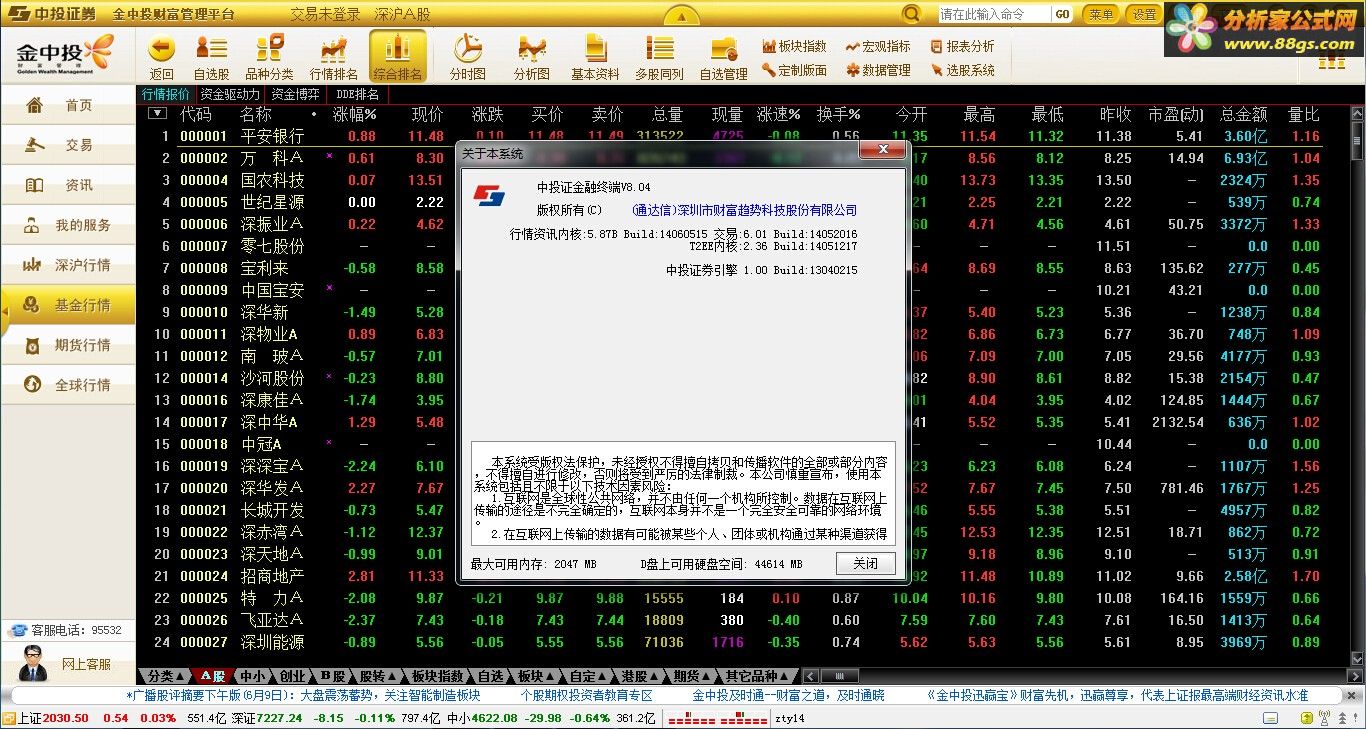Switch to the 行情报价 tab
The width and height of the screenshot is (1366, 729).
(166, 94)
